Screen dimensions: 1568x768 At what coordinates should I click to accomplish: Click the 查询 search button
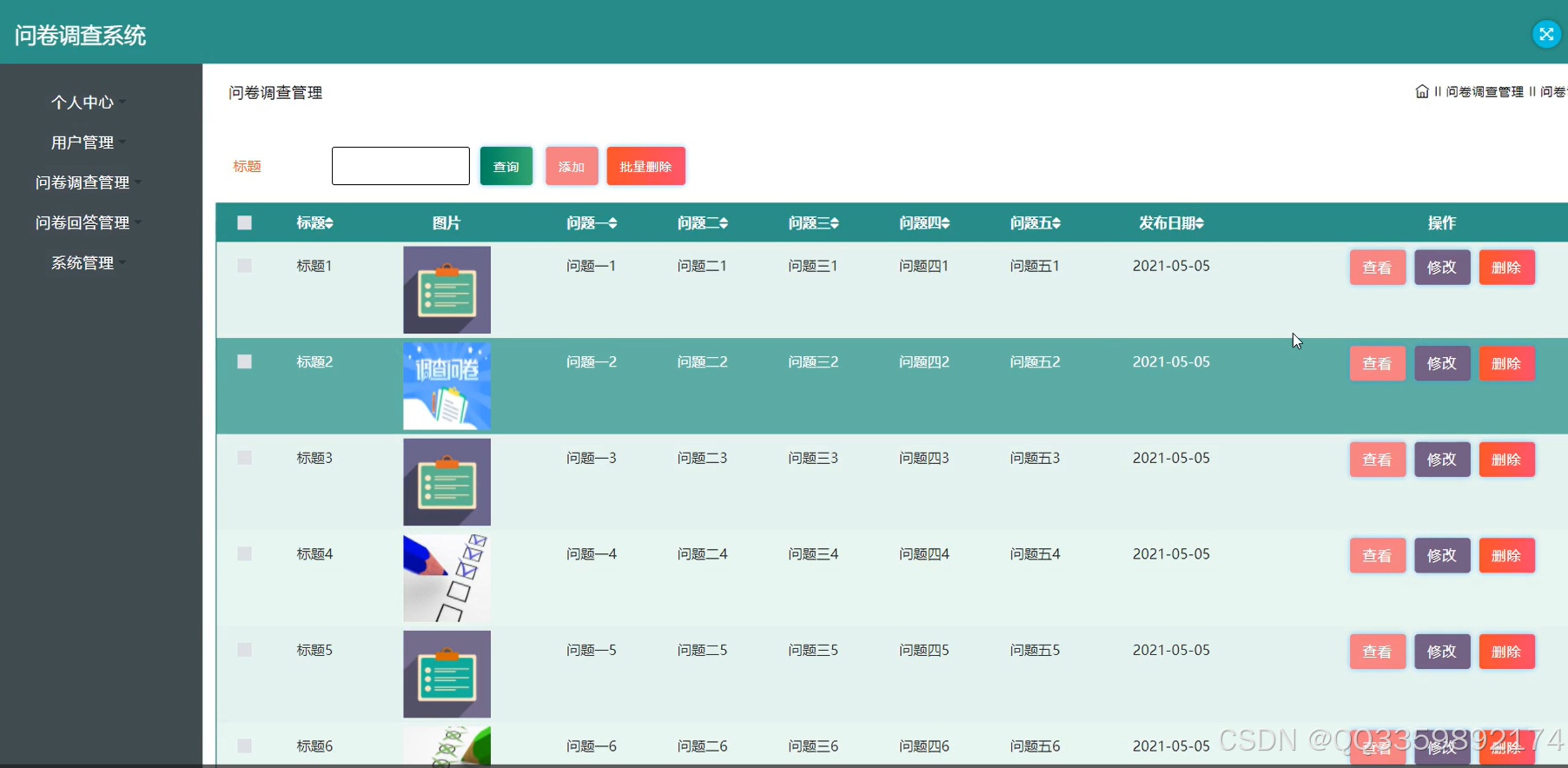click(506, 166)
